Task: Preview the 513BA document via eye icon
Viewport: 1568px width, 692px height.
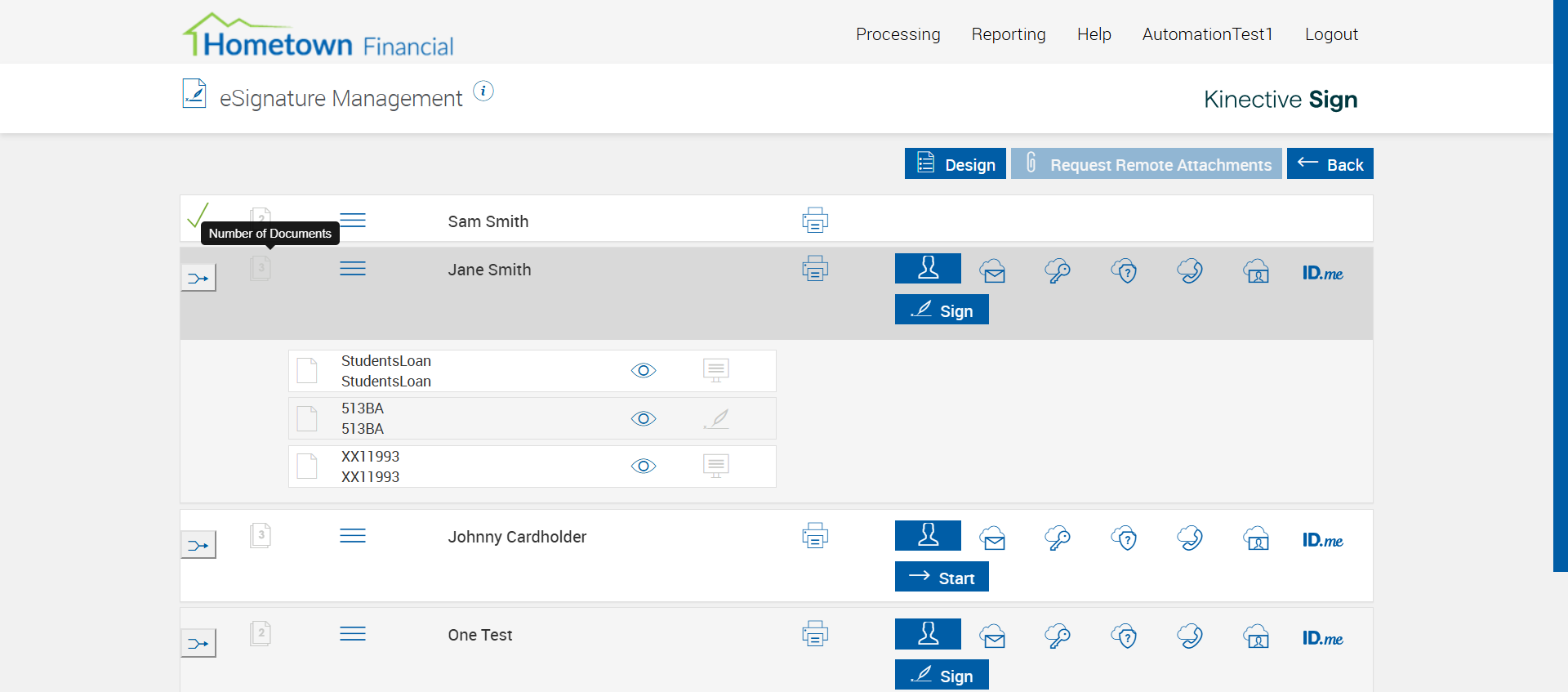Action: 644,419
